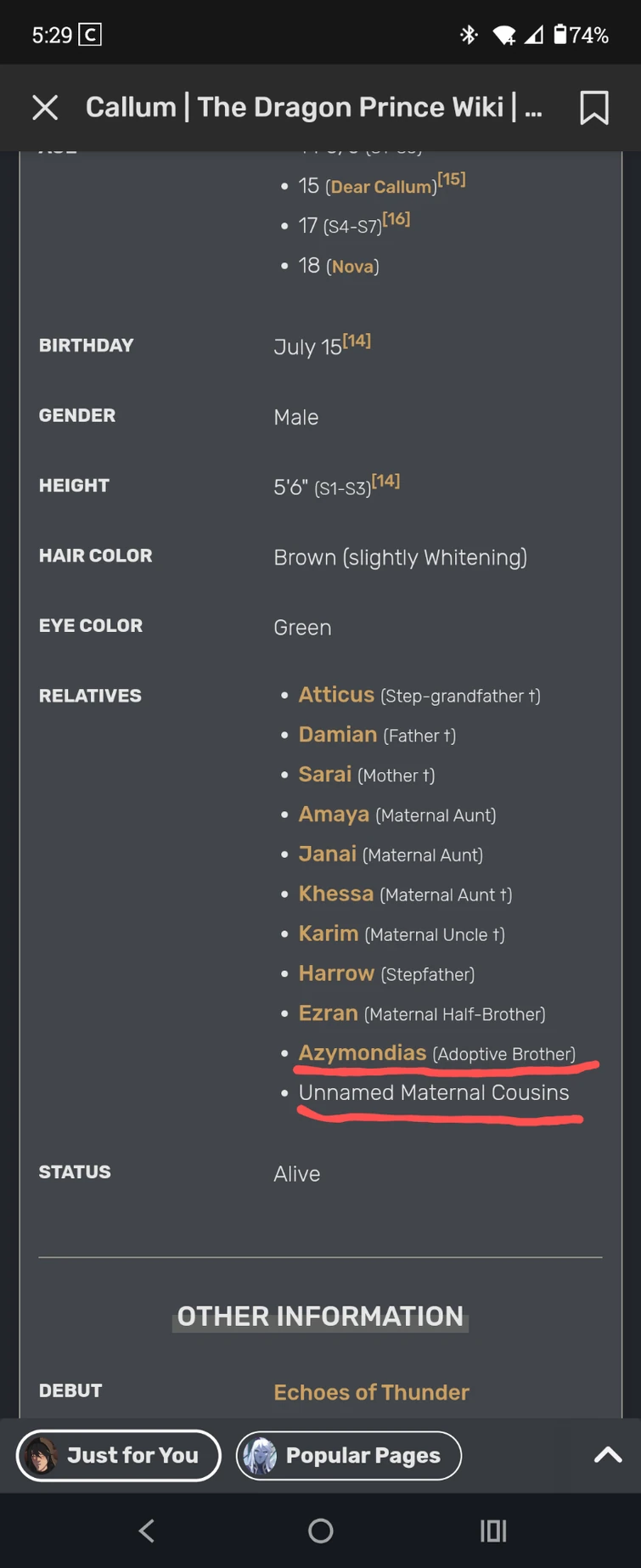Expand the bottom bar with up chevron
641x1568 pixels.
point(607,1455)
